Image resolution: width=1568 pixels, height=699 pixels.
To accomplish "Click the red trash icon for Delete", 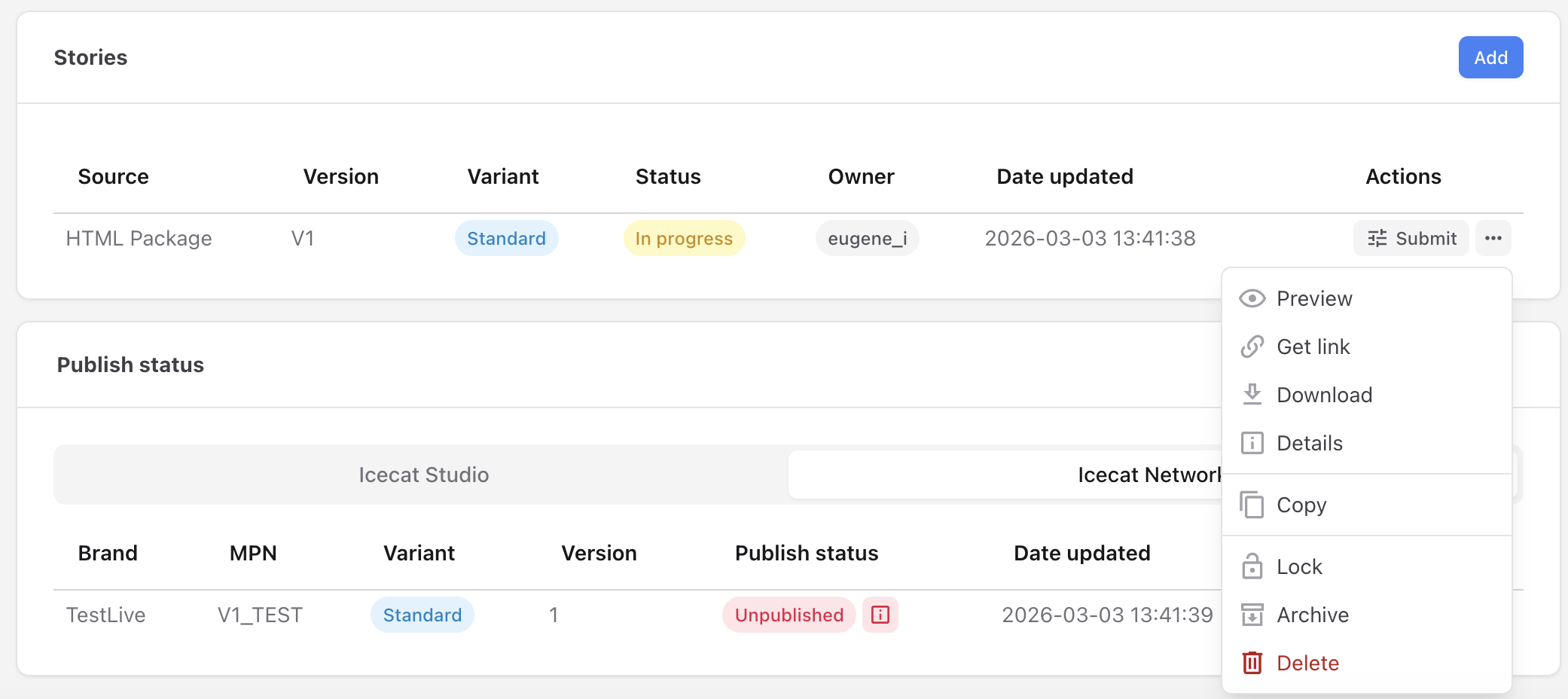I will (1252, 663).
